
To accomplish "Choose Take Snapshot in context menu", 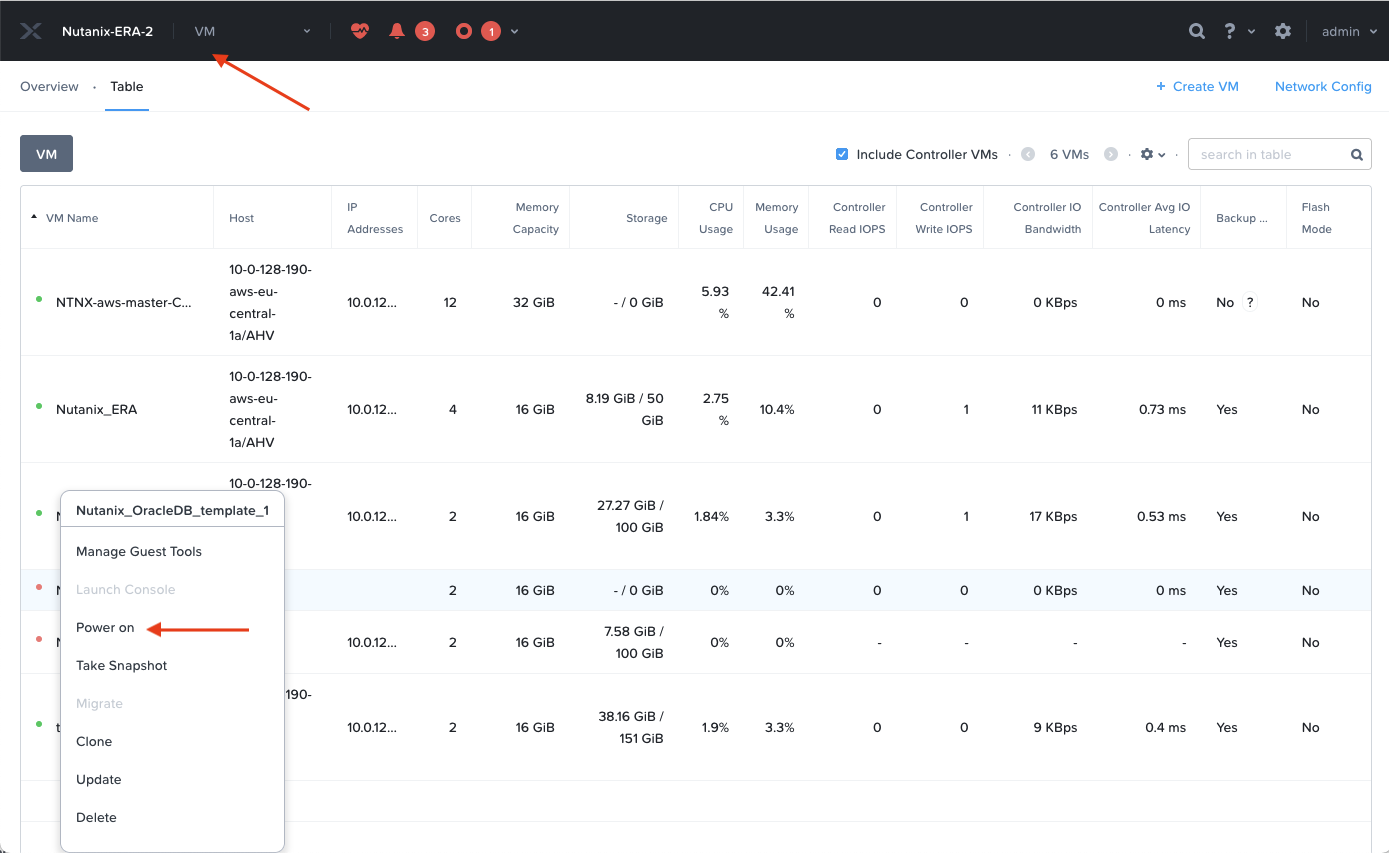I will 122,665.
